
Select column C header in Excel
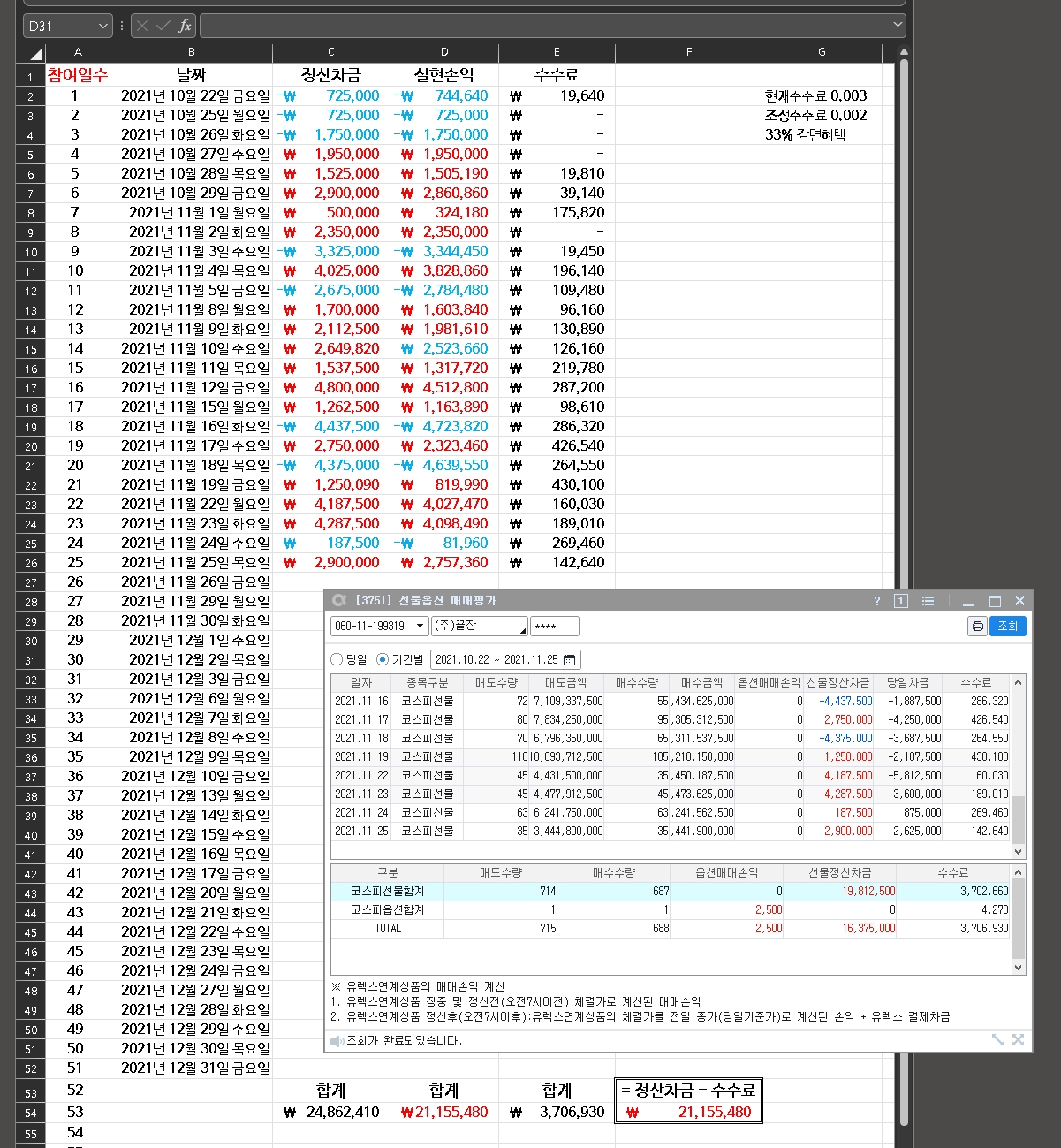click(x=331, y=52)
